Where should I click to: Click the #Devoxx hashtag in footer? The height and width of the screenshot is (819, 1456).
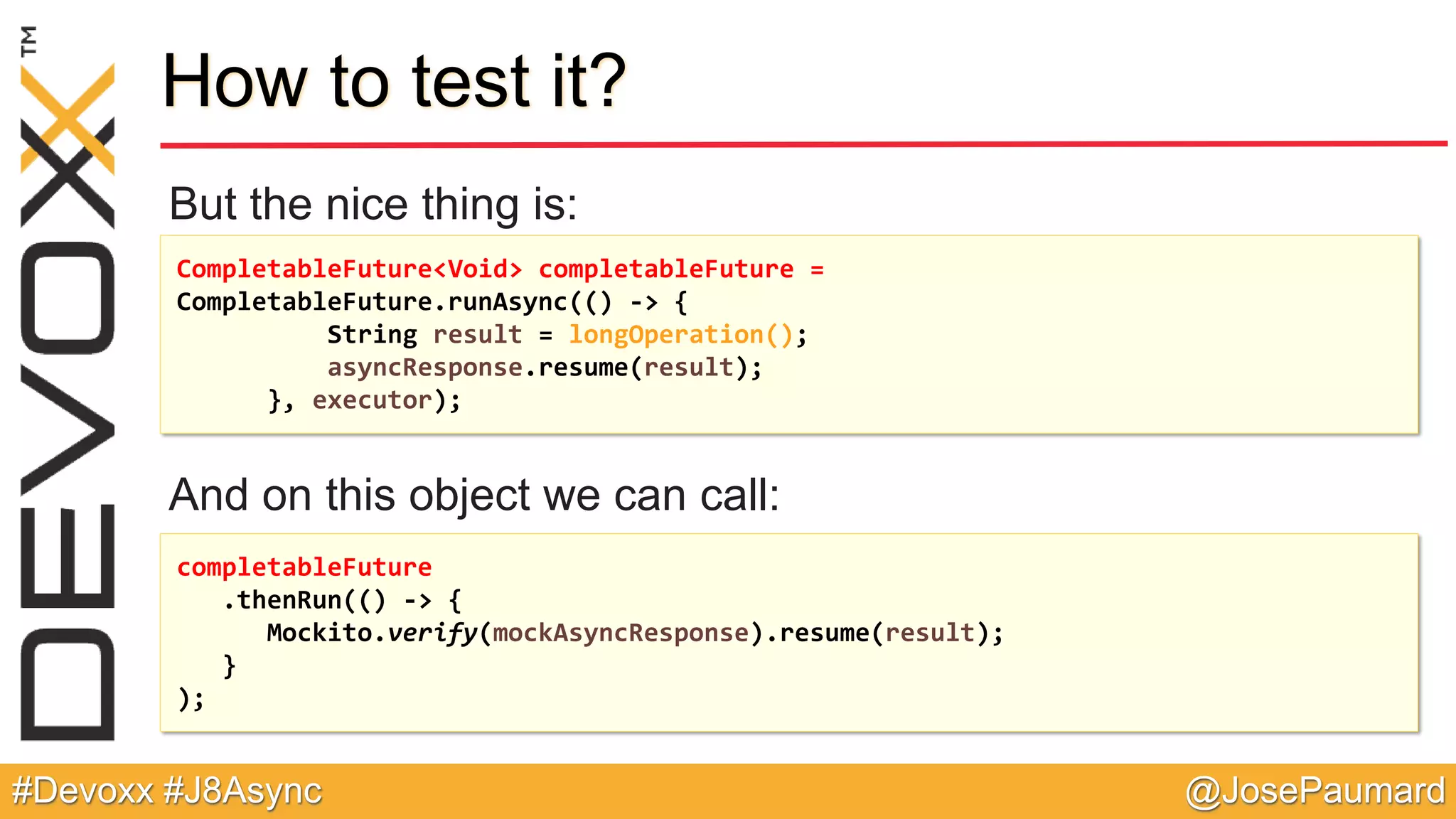click(x=82, y=791)
